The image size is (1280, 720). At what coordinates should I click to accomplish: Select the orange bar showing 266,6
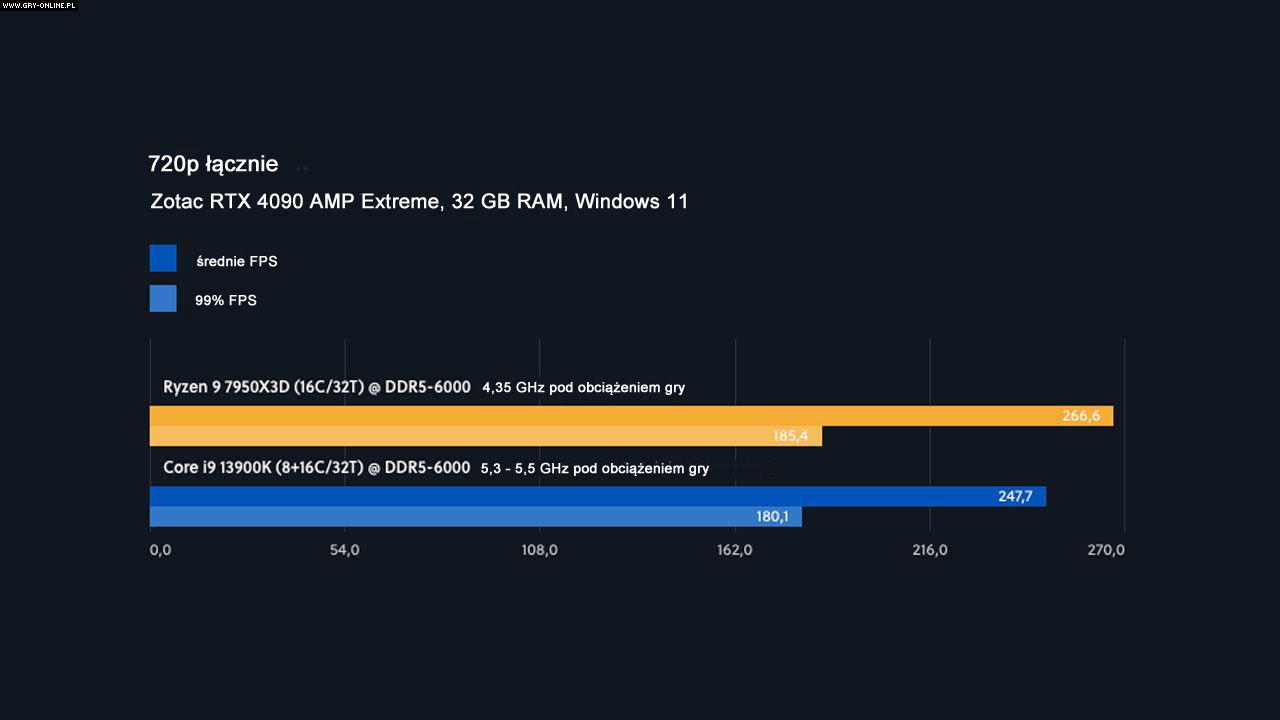coord(630,416)
